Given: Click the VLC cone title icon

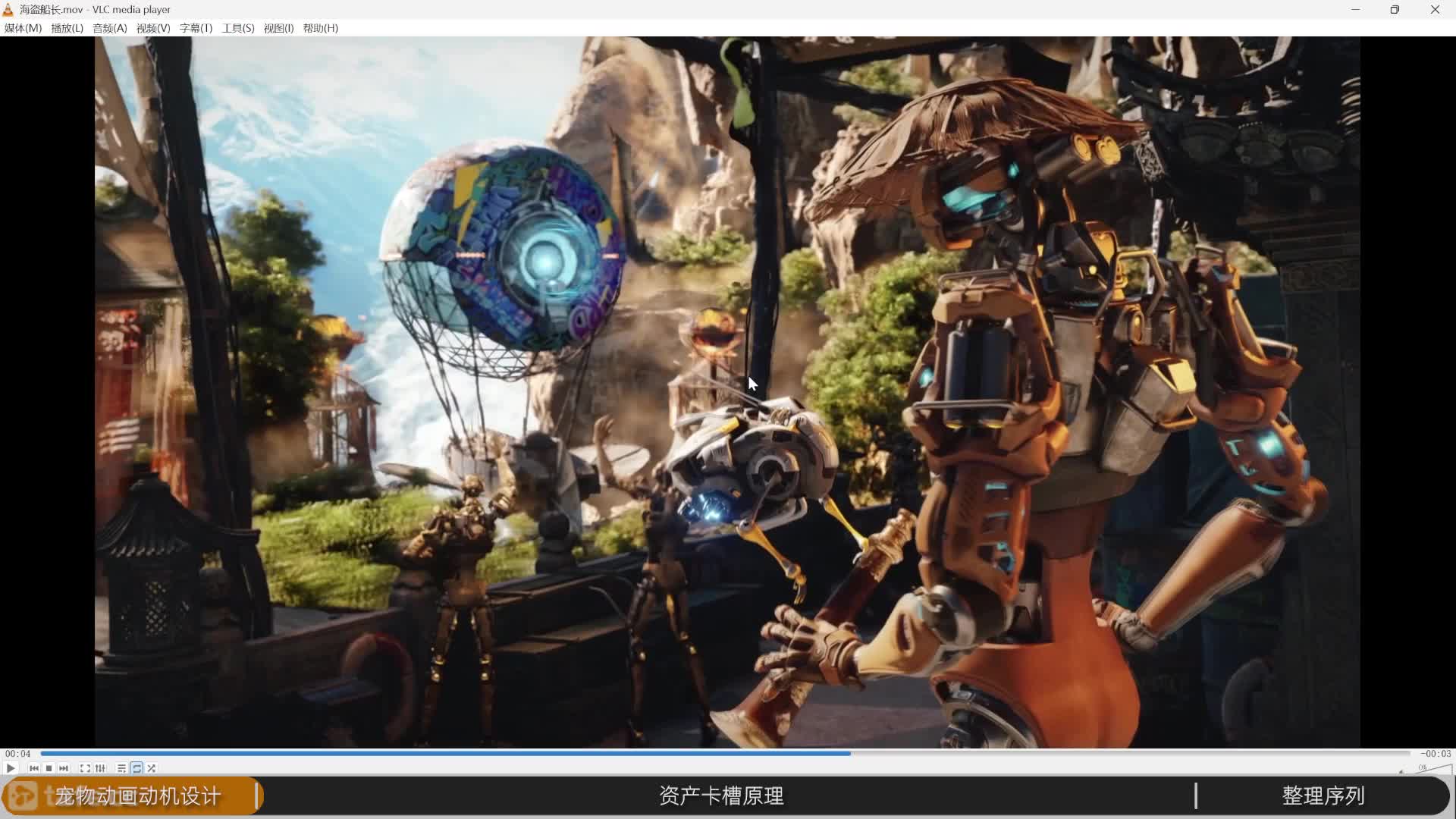Looking at the screenshot, I should [8, 9].
